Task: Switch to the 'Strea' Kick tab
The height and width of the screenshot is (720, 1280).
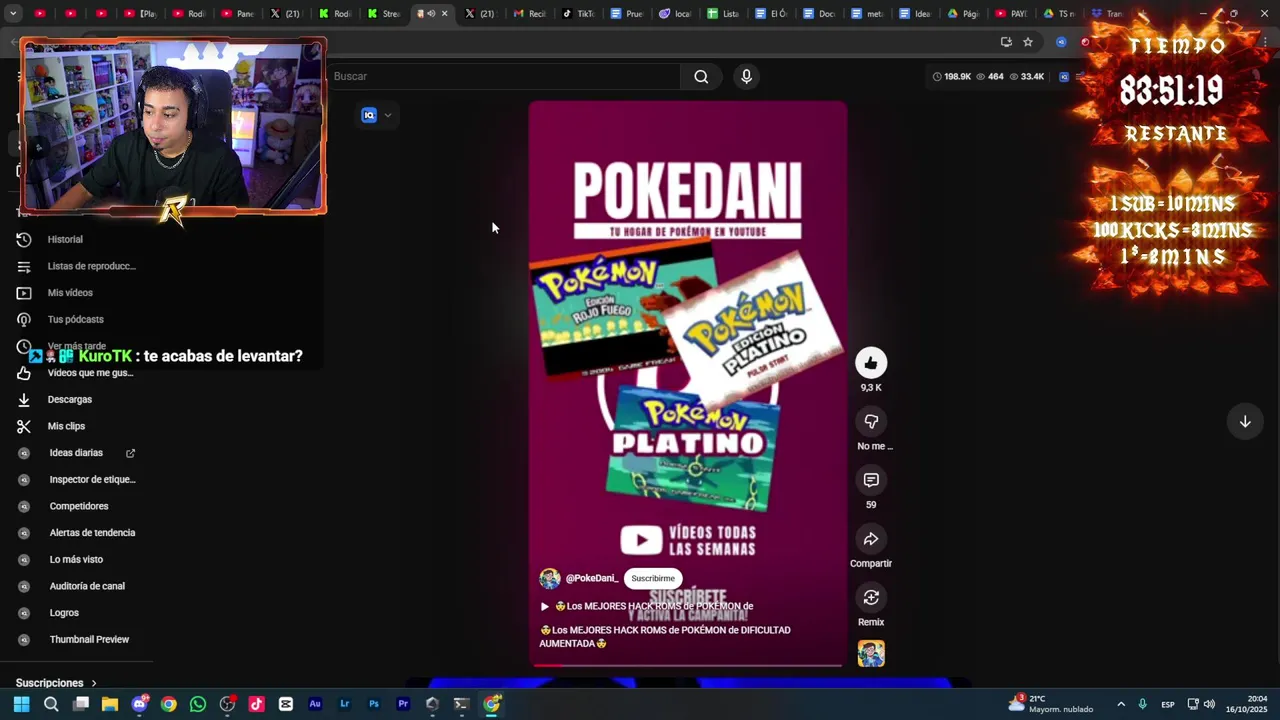Action: pyautogui.click(x=384, y=14)
